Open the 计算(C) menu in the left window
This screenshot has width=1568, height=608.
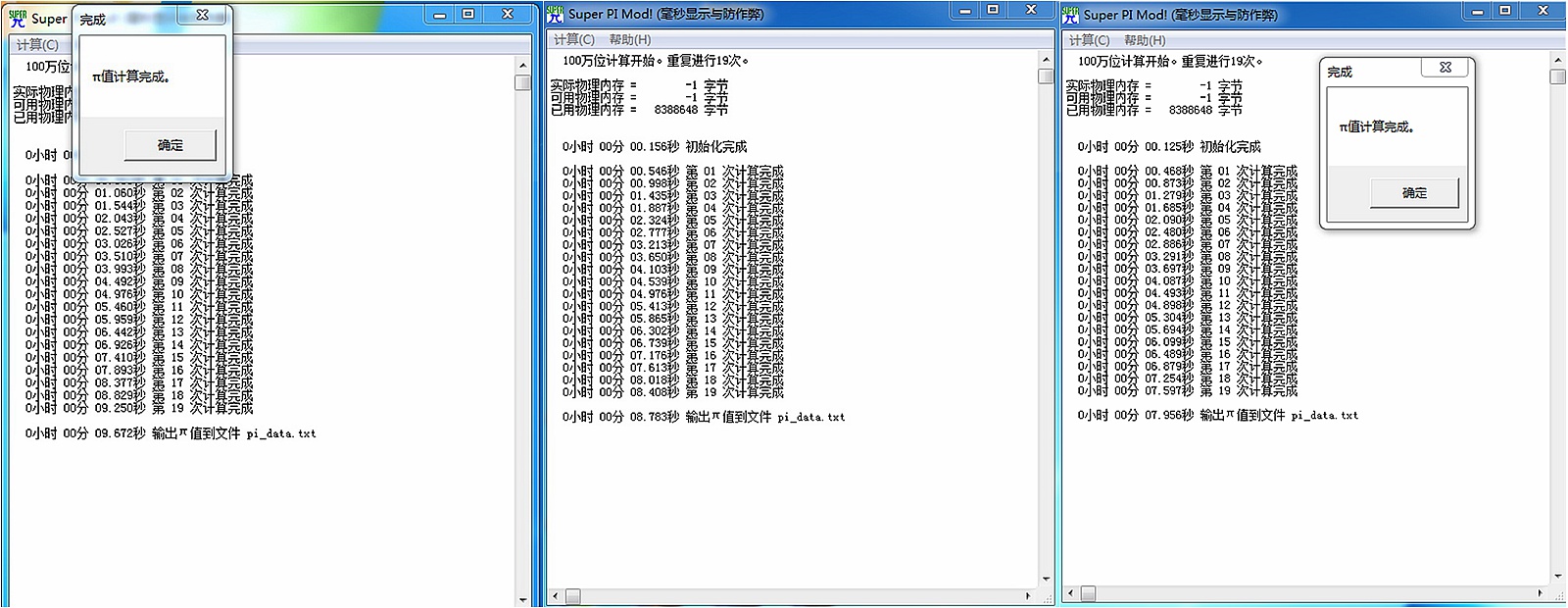click(x=37, y=44)
